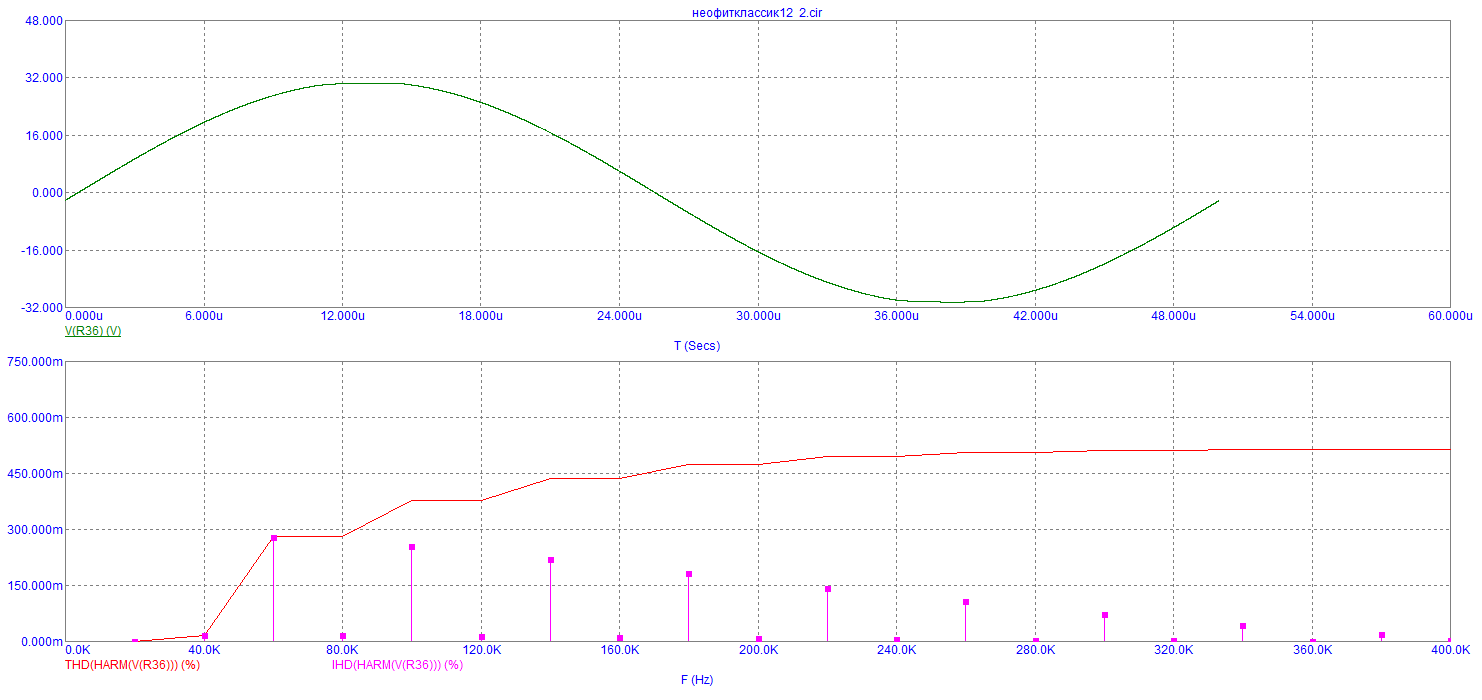1482x700 pixels.
Task: Select the magenta harmonic marker at 220K
Action: (828, 589)
